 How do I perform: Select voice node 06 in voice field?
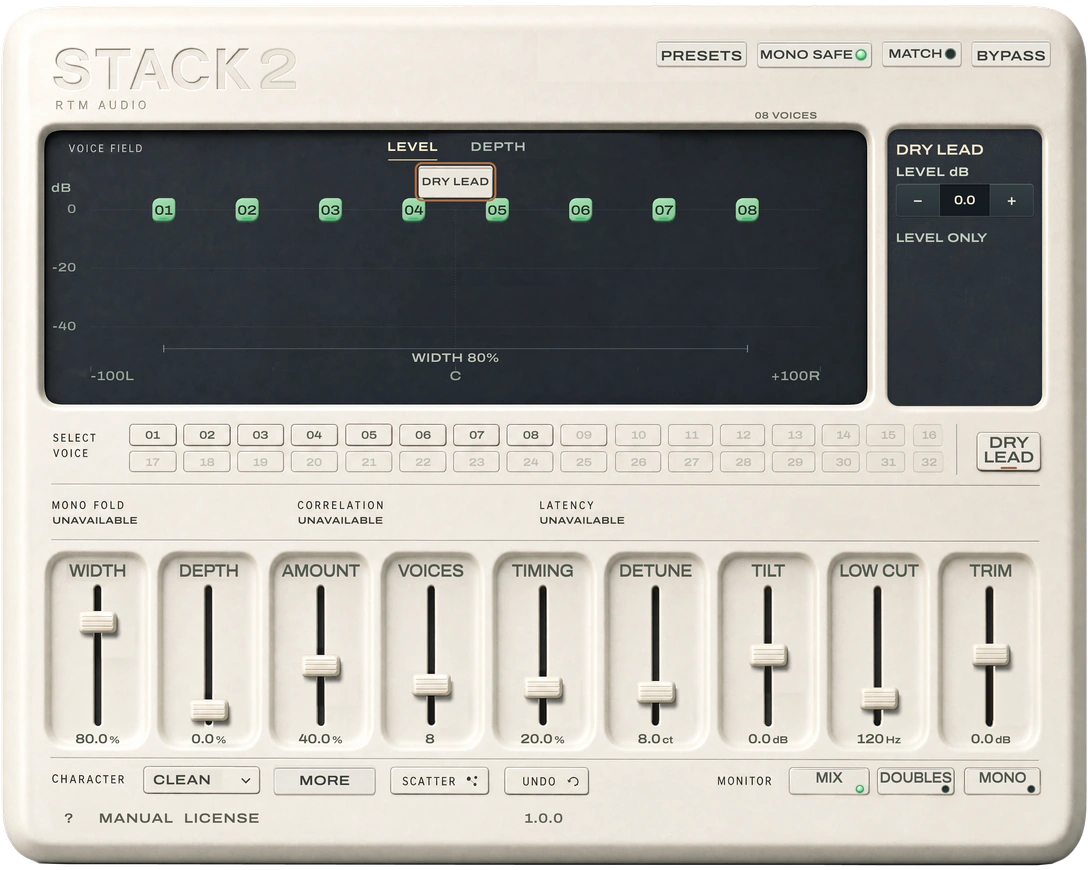point(581,210)
